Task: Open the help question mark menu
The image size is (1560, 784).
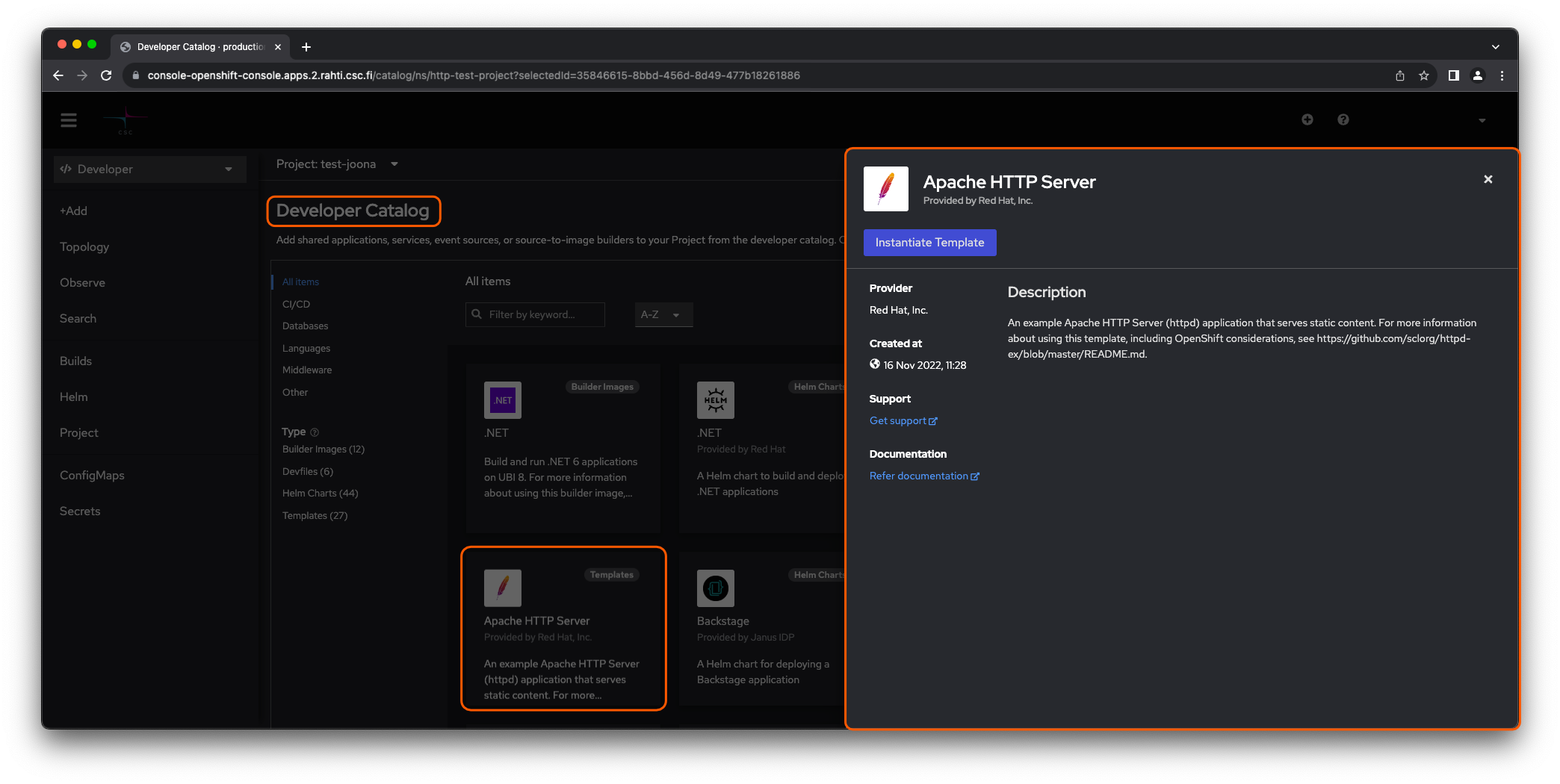Action: pyautogui.click(x=1343, y=119)
